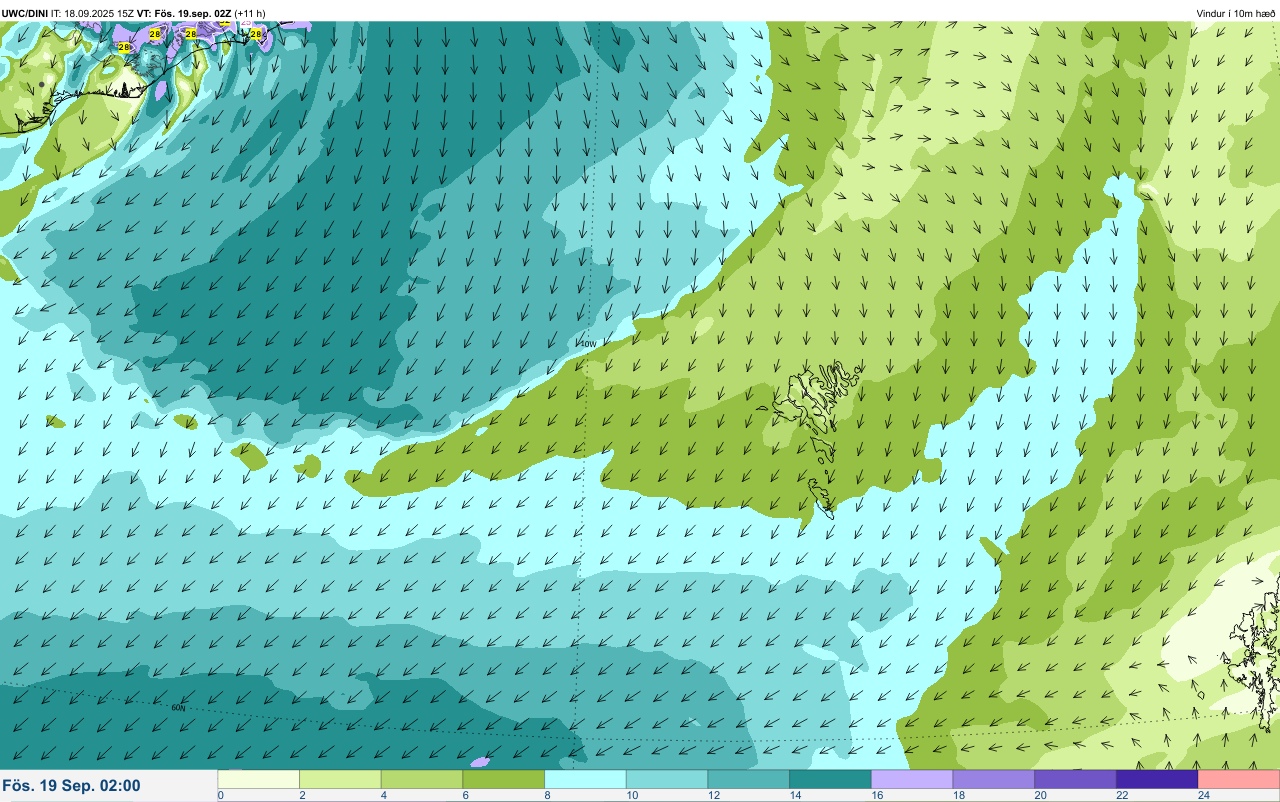
Task: Click legend tick value '12'
Action: tap(712, 795)
